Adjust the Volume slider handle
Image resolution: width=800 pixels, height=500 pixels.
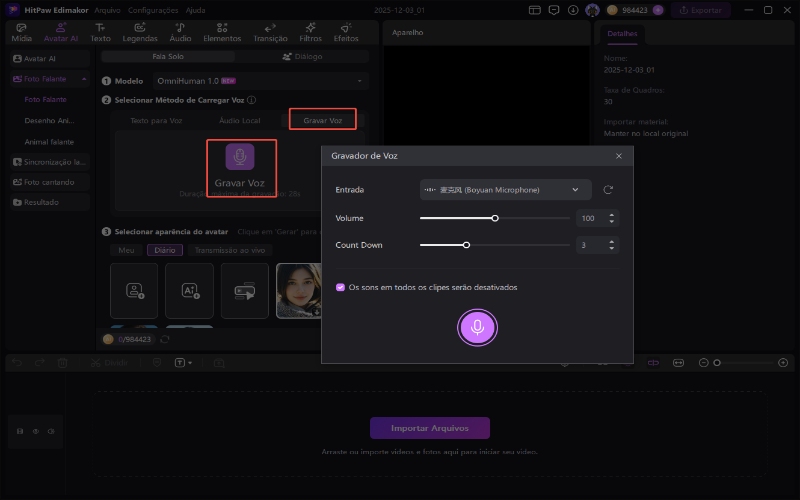click(495, 218)
